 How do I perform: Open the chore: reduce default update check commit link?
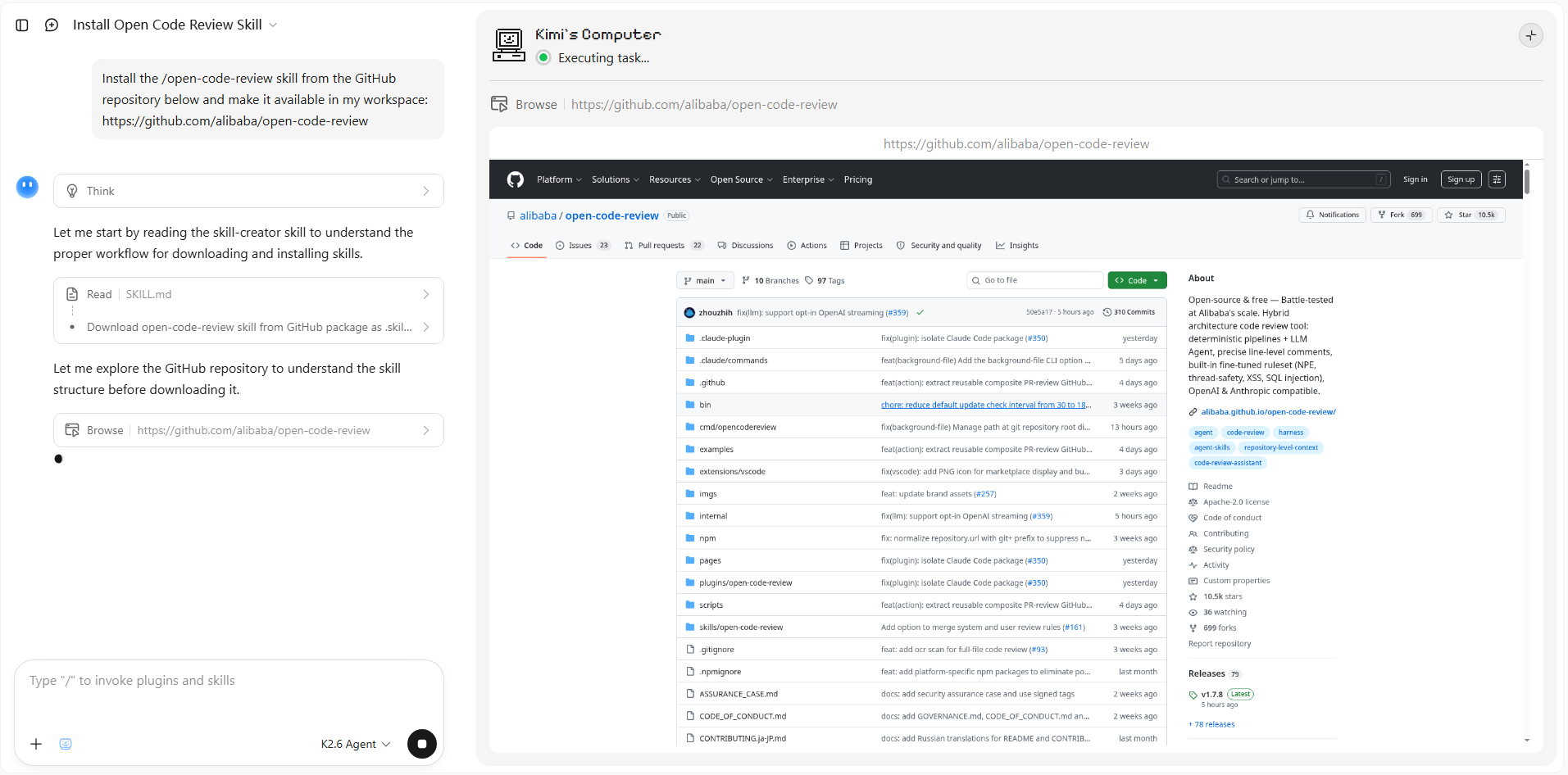986,406
